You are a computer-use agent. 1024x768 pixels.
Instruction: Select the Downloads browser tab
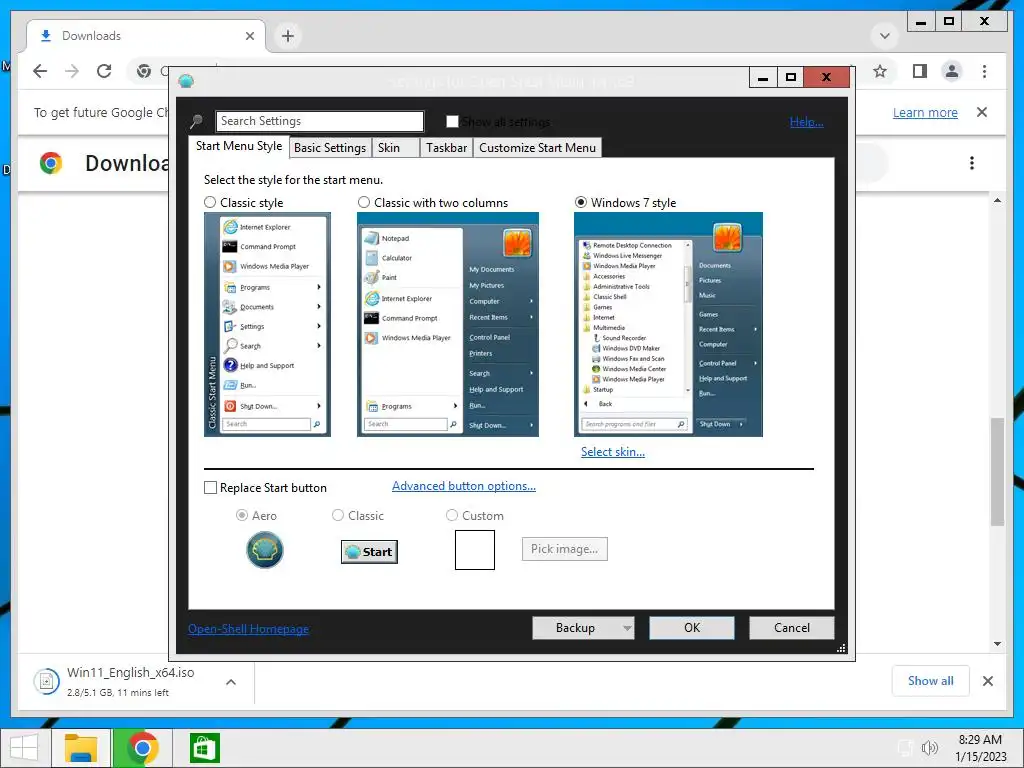(x=146, y=36)
